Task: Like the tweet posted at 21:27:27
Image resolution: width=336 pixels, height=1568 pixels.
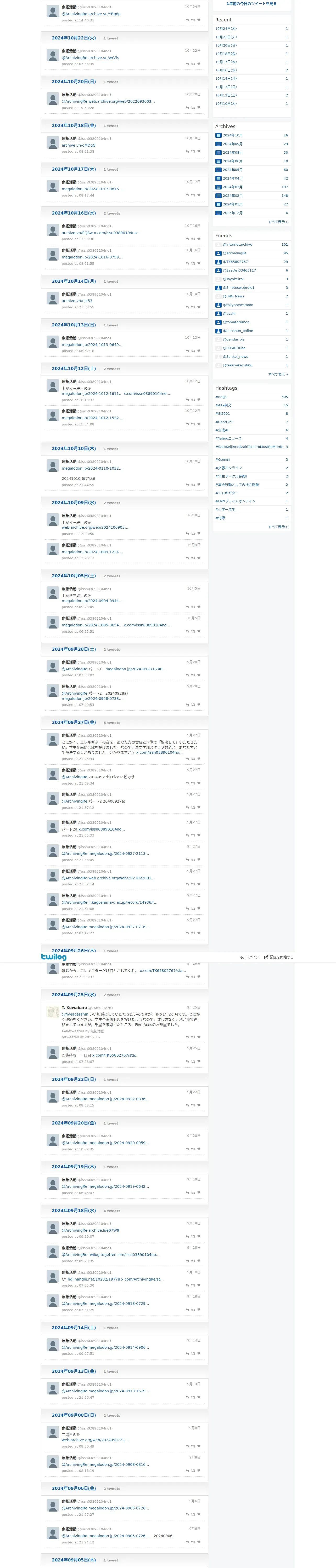Action: tap(199, 1514)
